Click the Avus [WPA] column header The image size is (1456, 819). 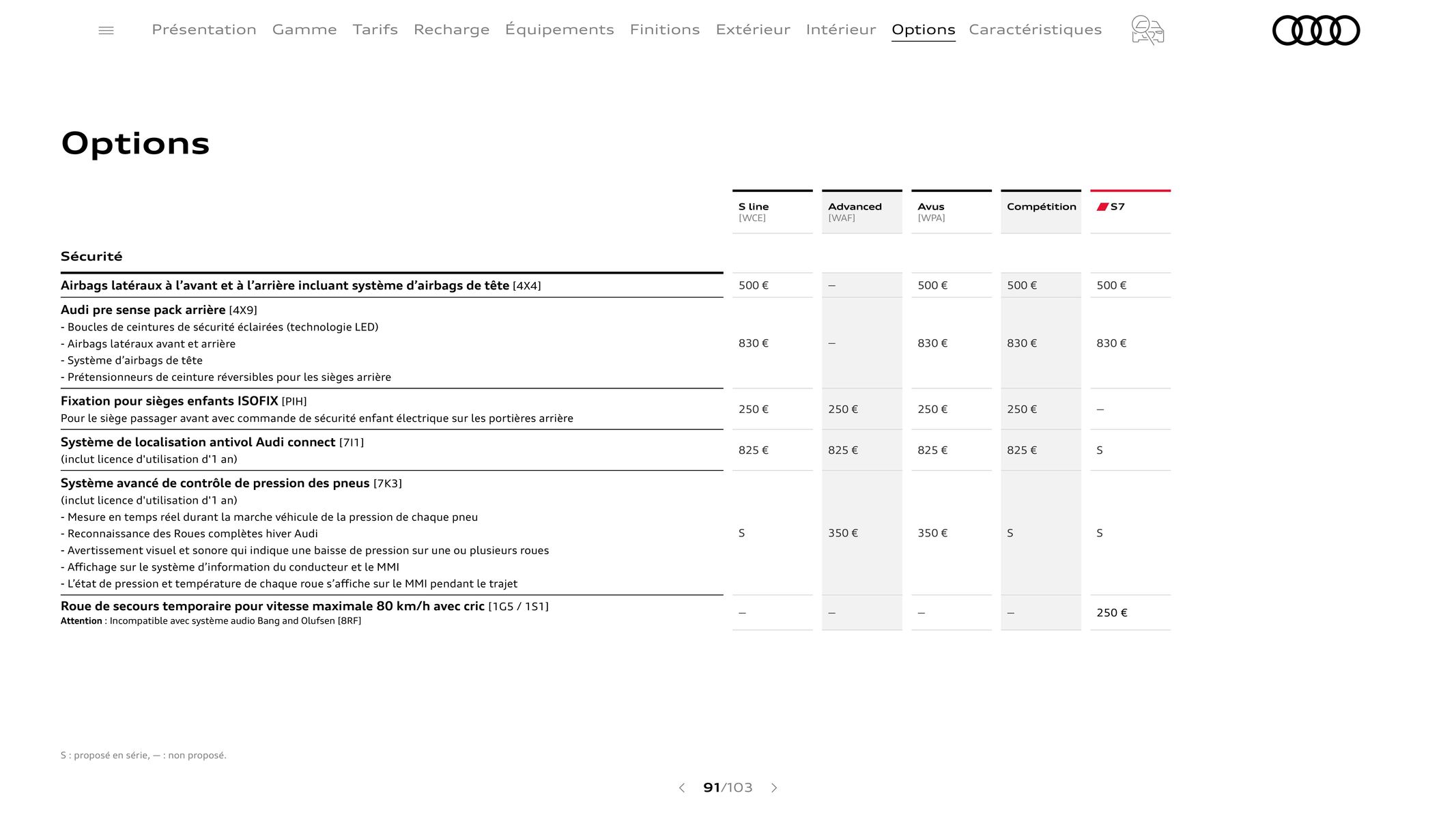coord(952,212)
